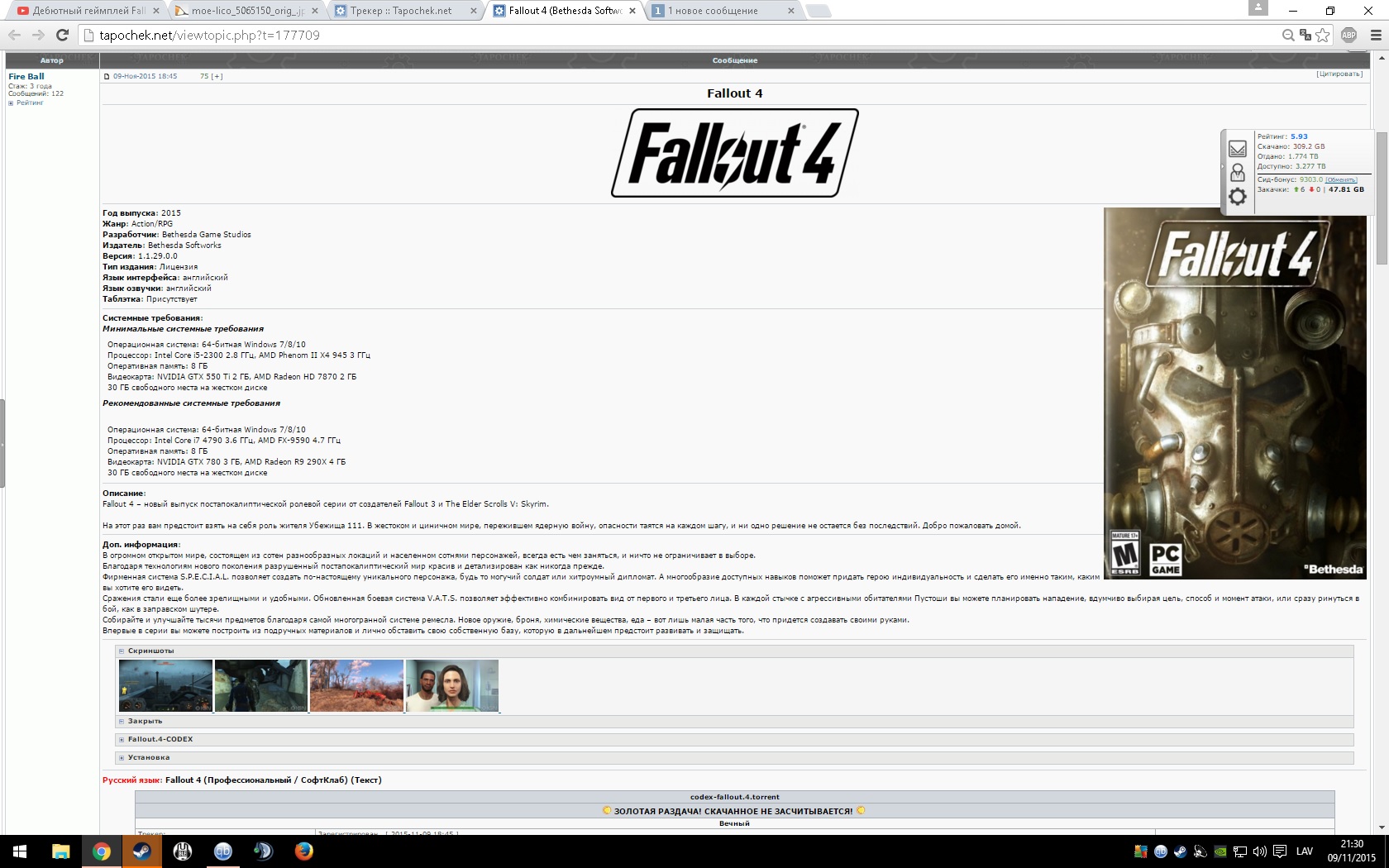Reload the current page
The width and height of the screenshot is (1389, 868).
62,35
